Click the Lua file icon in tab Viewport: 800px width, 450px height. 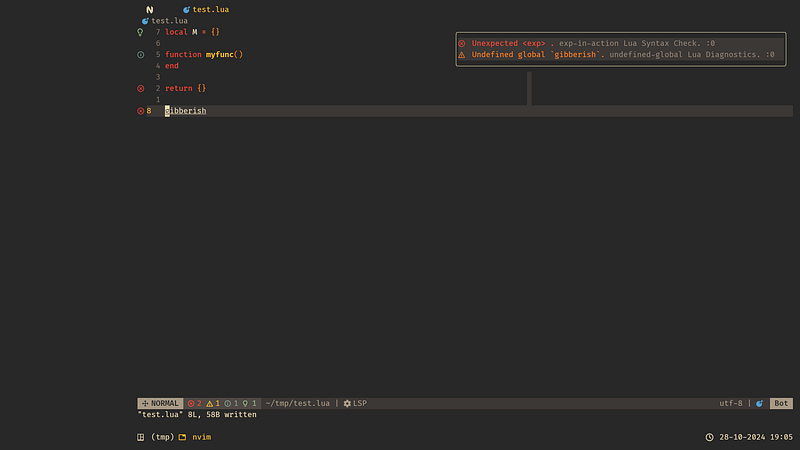coord(186,10)
